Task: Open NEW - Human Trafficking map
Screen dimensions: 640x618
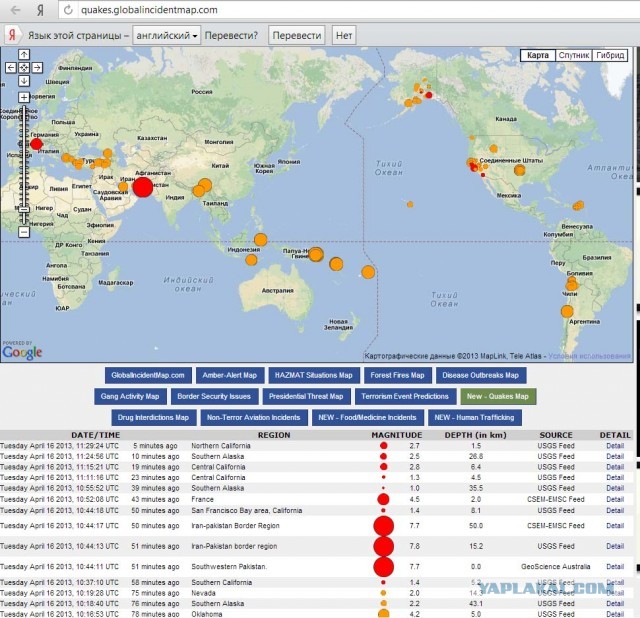Action: click(474, 418)
